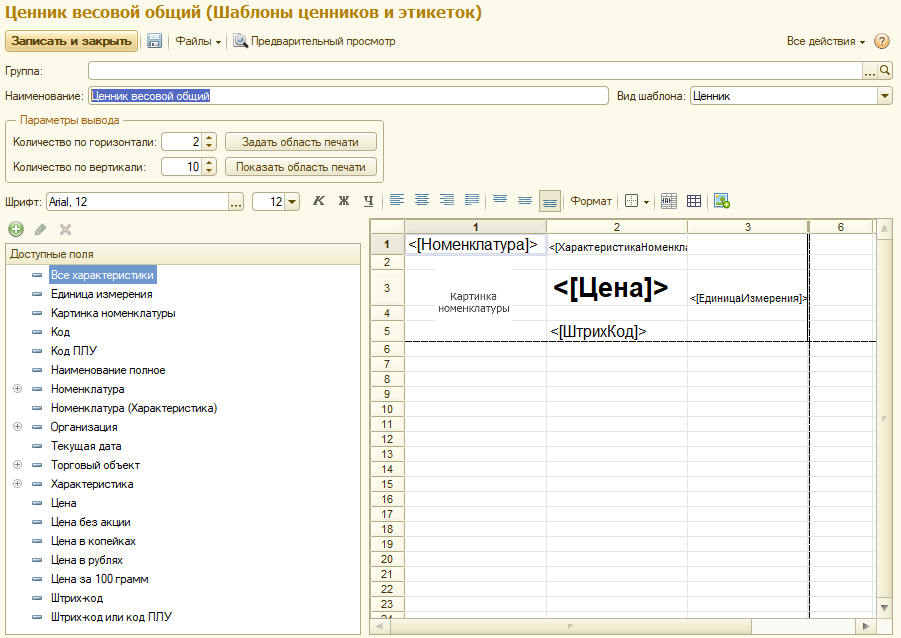
Task: Click the table grid icon
Action: point(694,201)
